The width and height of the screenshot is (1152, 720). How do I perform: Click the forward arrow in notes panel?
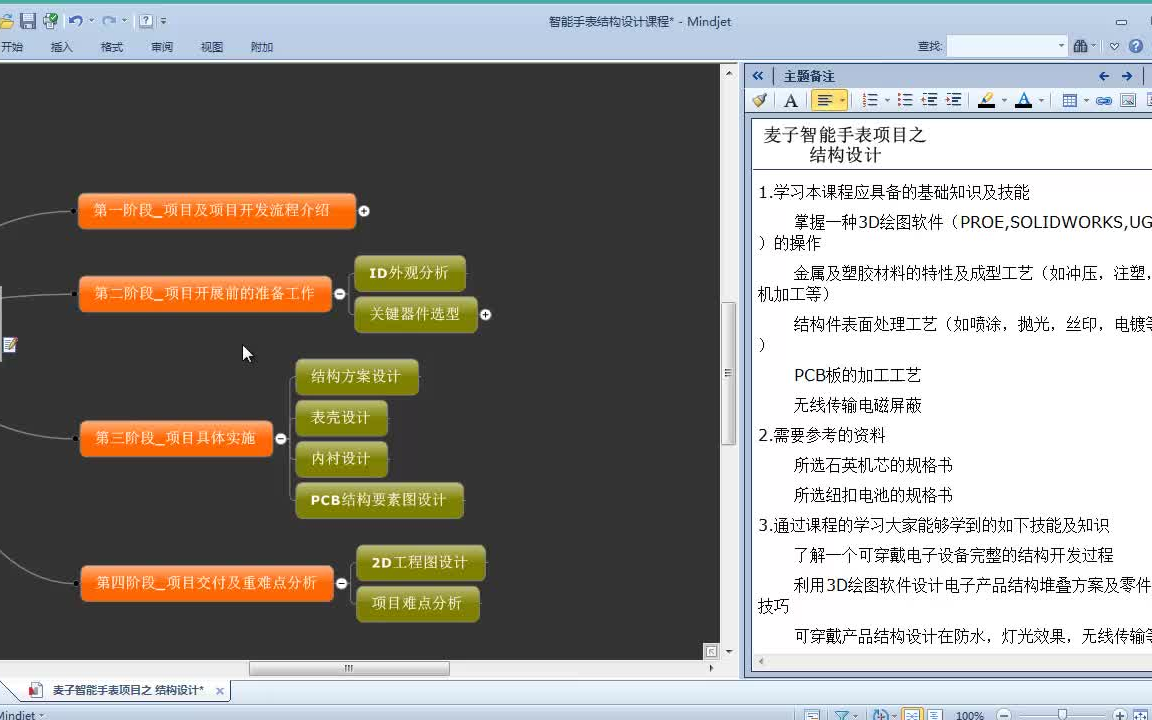tap(1127, 75)
